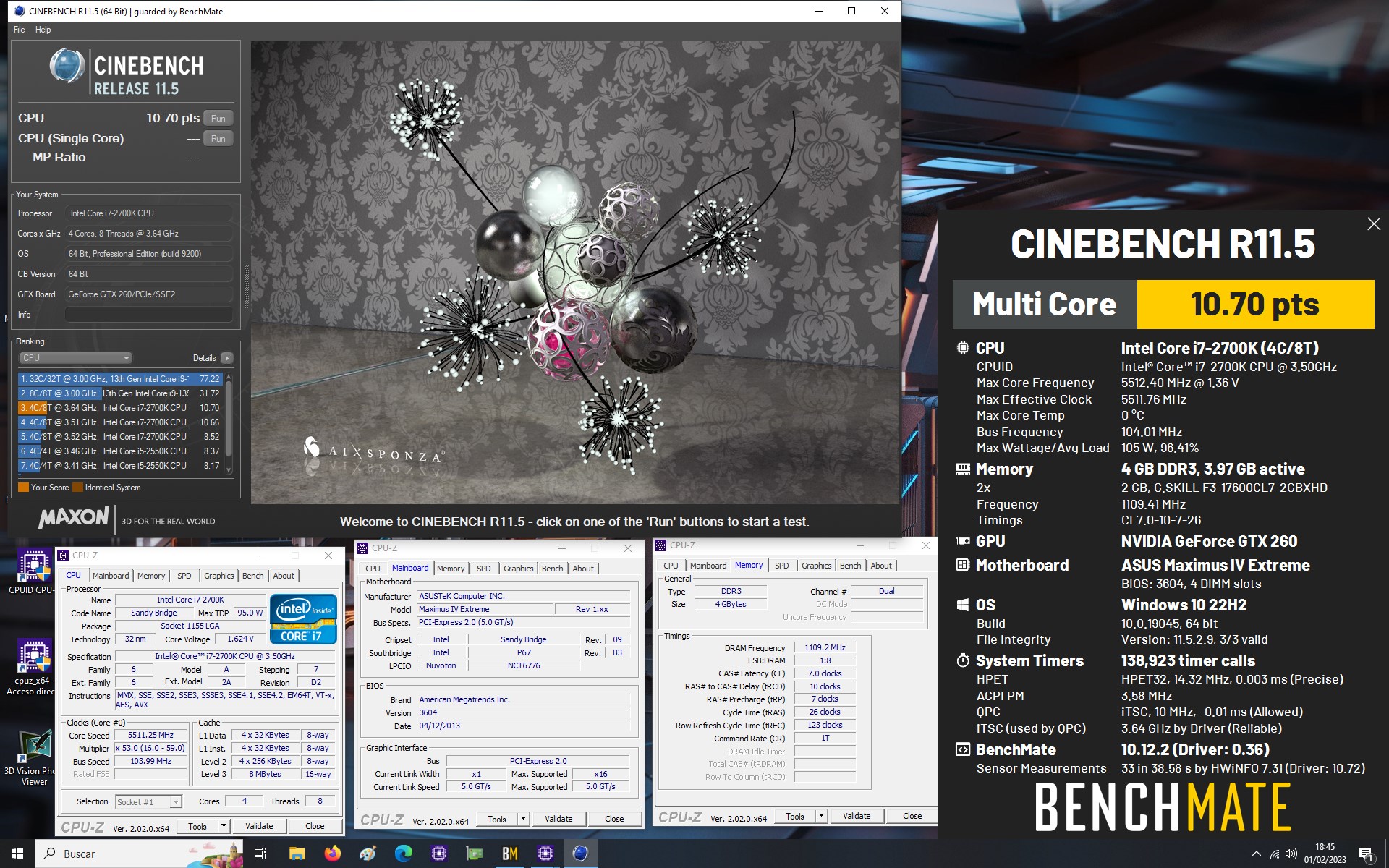Click Memory icon in BenchMate panel
Screen dimensions: 1389x868
tap(963, 469)
